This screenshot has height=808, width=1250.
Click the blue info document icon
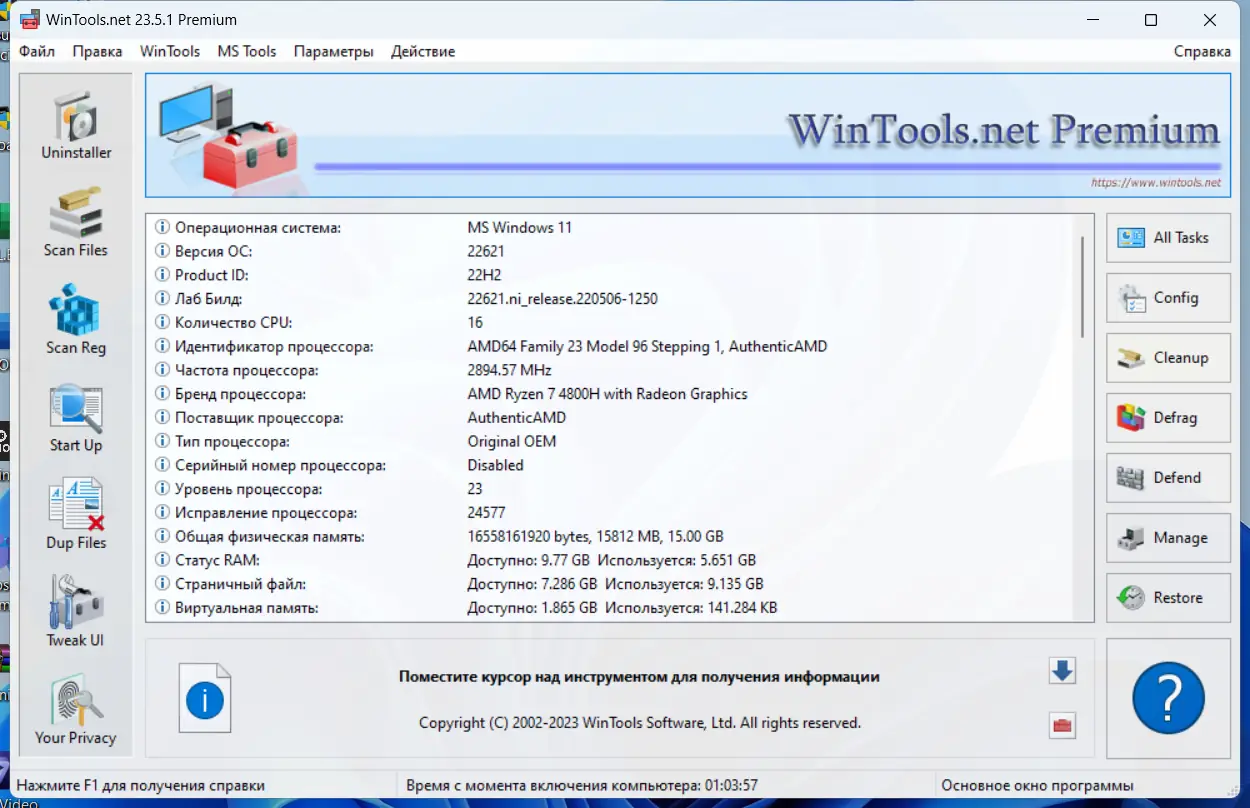tap(205, 698)
